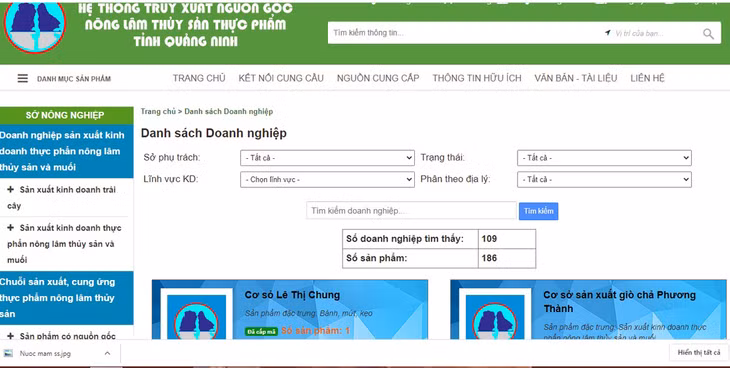
Task: Click the magnifier search icon in the header
Action: click(x=708, y=34)
